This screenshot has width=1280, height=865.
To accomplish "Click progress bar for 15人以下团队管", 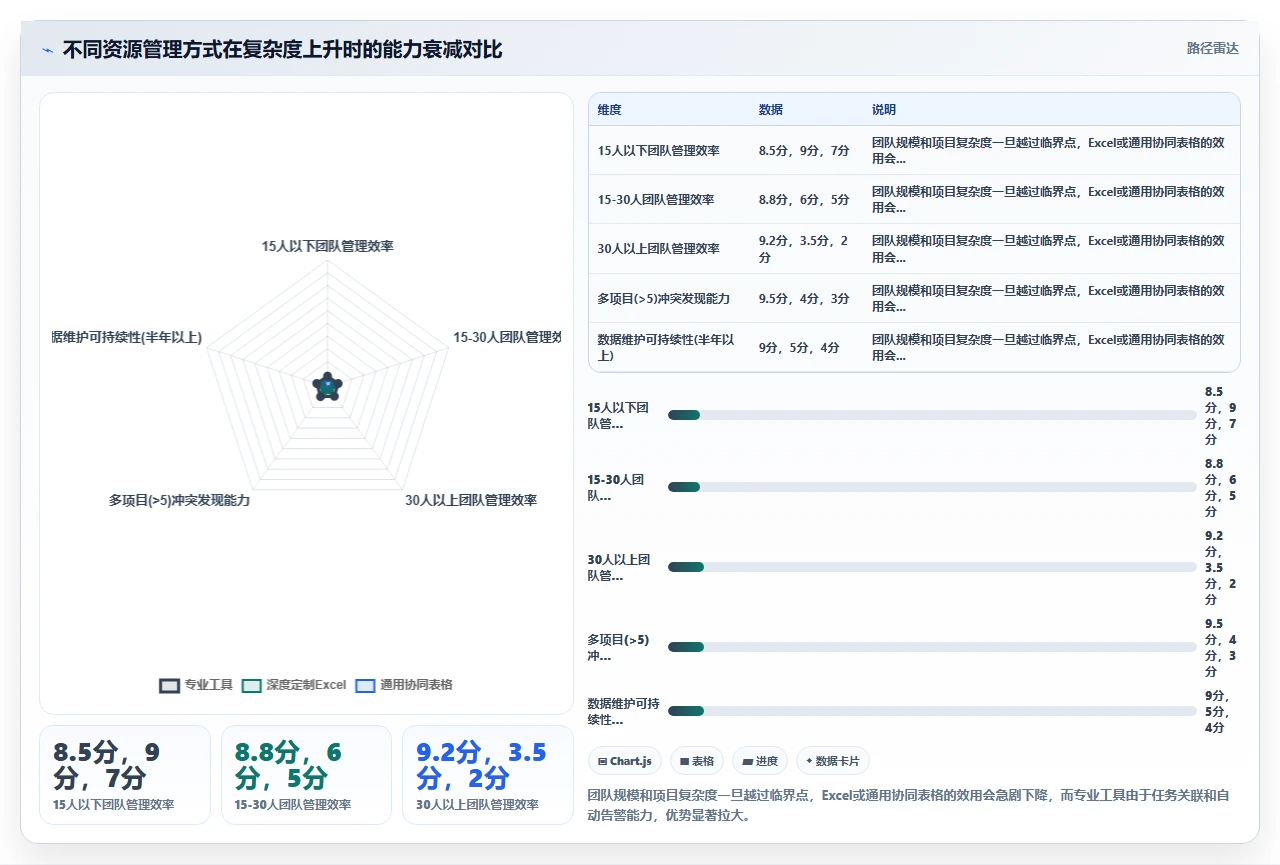I will point(932,415).
